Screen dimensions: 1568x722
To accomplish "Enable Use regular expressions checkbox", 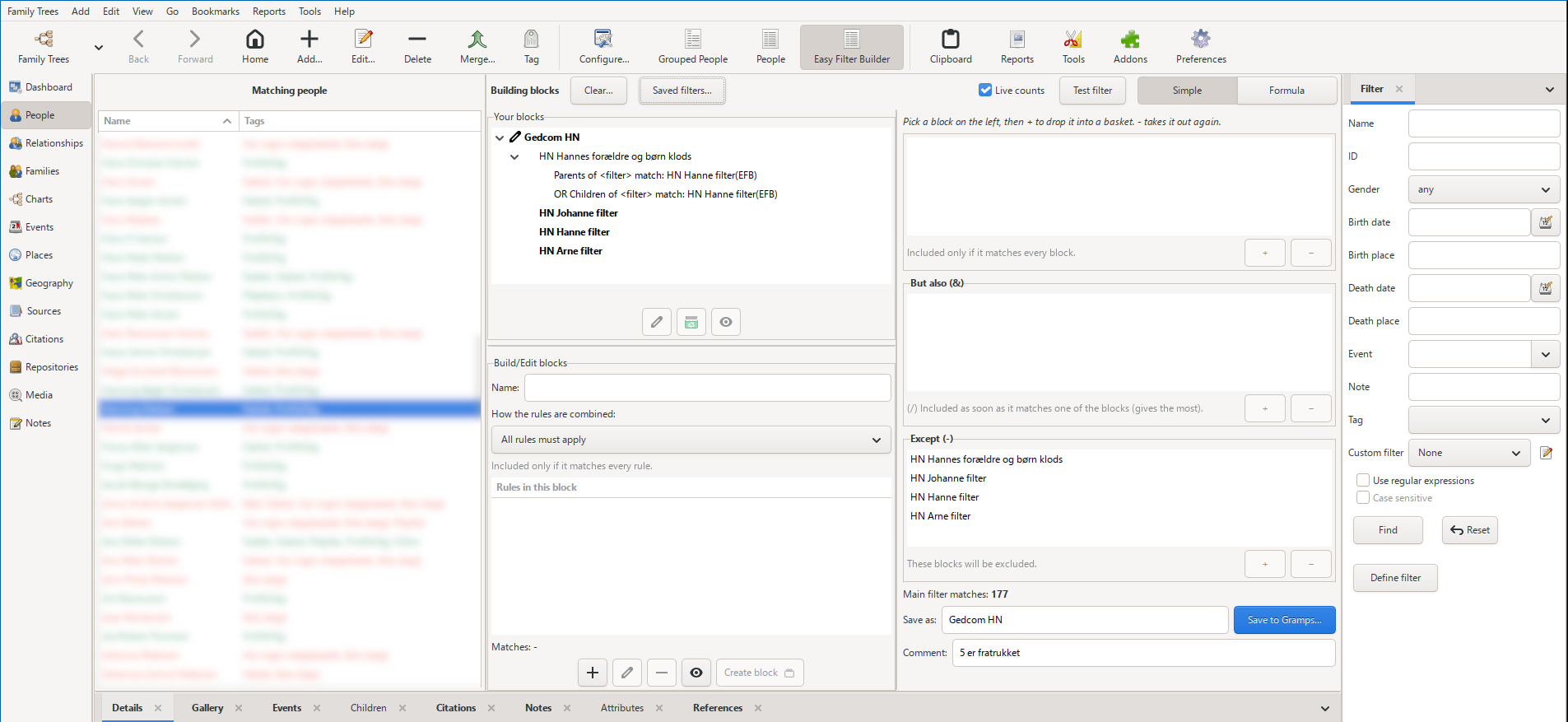I will point(1363,480).
